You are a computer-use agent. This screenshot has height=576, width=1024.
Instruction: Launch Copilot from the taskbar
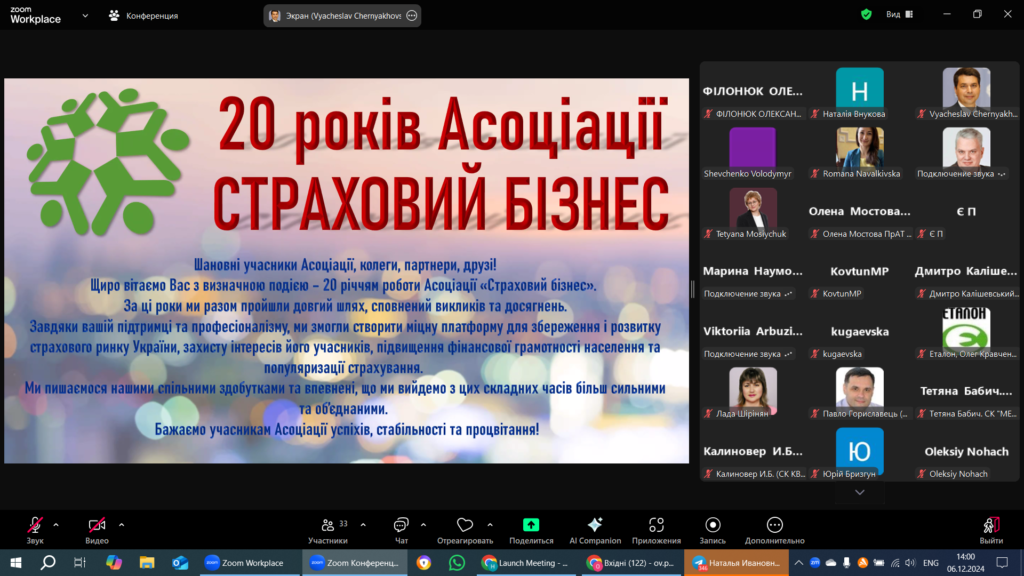tap(114, 562)
